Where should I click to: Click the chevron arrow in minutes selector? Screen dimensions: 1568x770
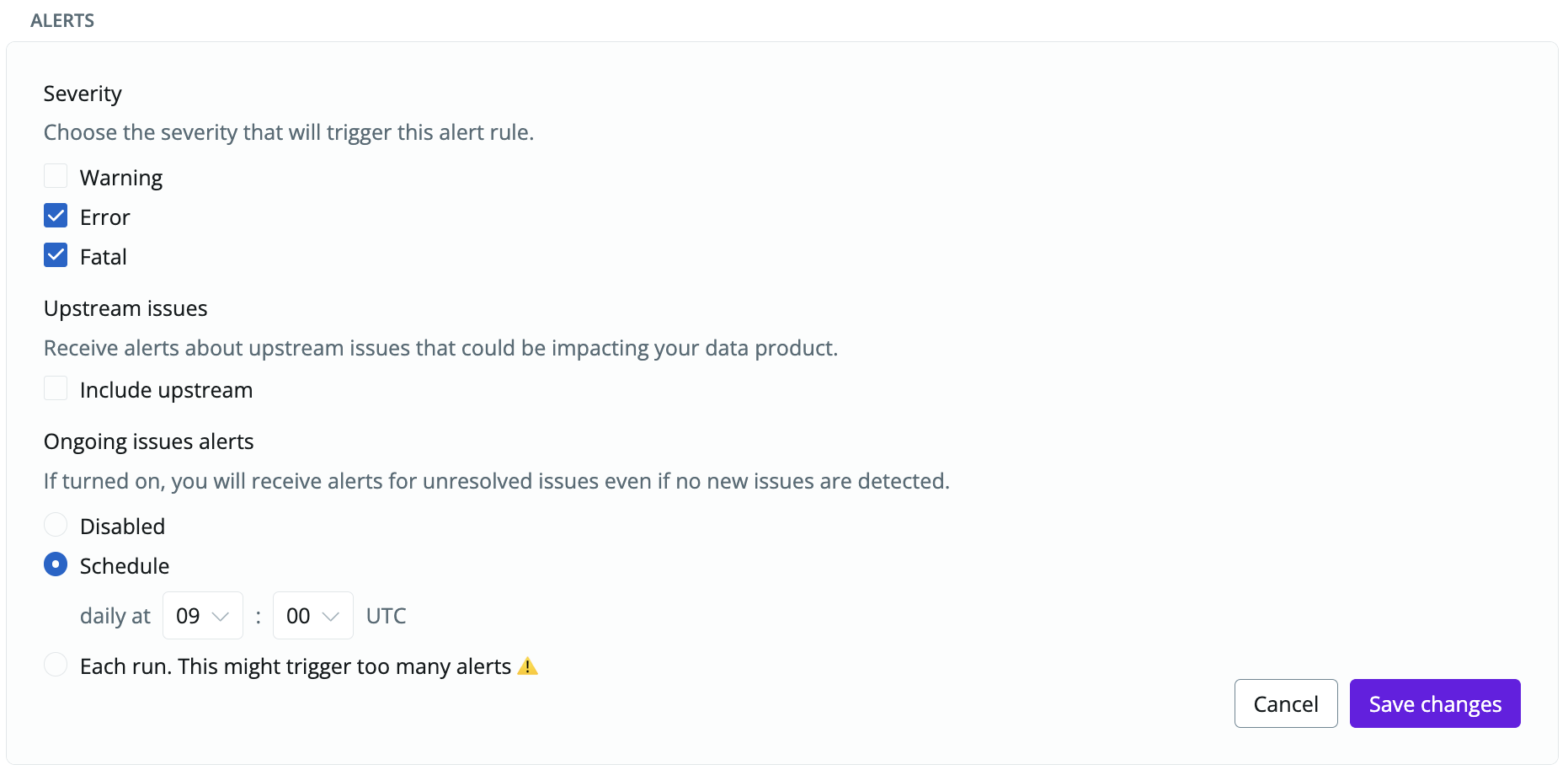click(x=331, y=617)
